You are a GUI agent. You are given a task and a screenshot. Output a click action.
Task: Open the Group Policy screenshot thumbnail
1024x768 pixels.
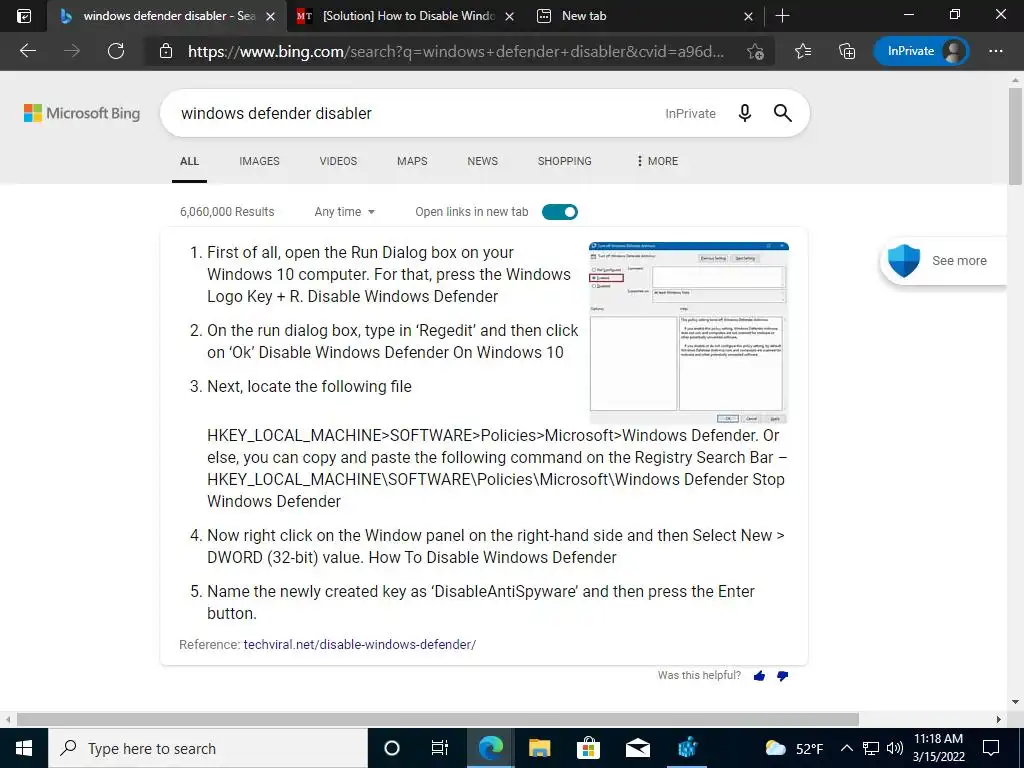tap(689, 333)
